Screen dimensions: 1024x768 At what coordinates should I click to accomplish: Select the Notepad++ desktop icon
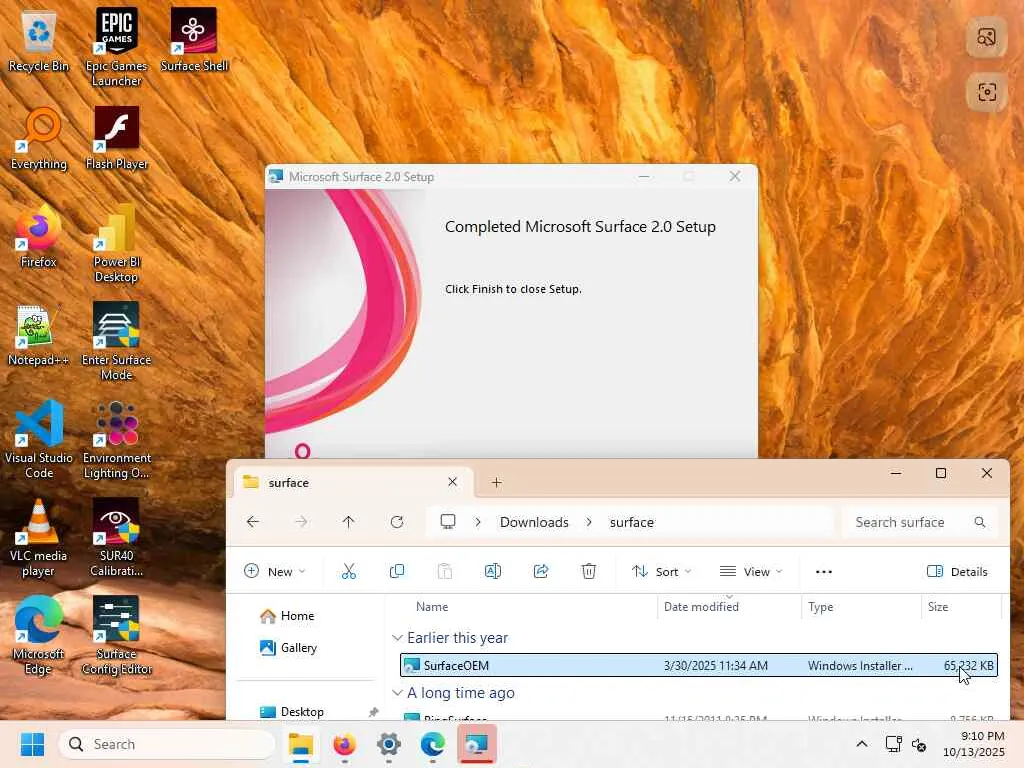coord(39,335)
